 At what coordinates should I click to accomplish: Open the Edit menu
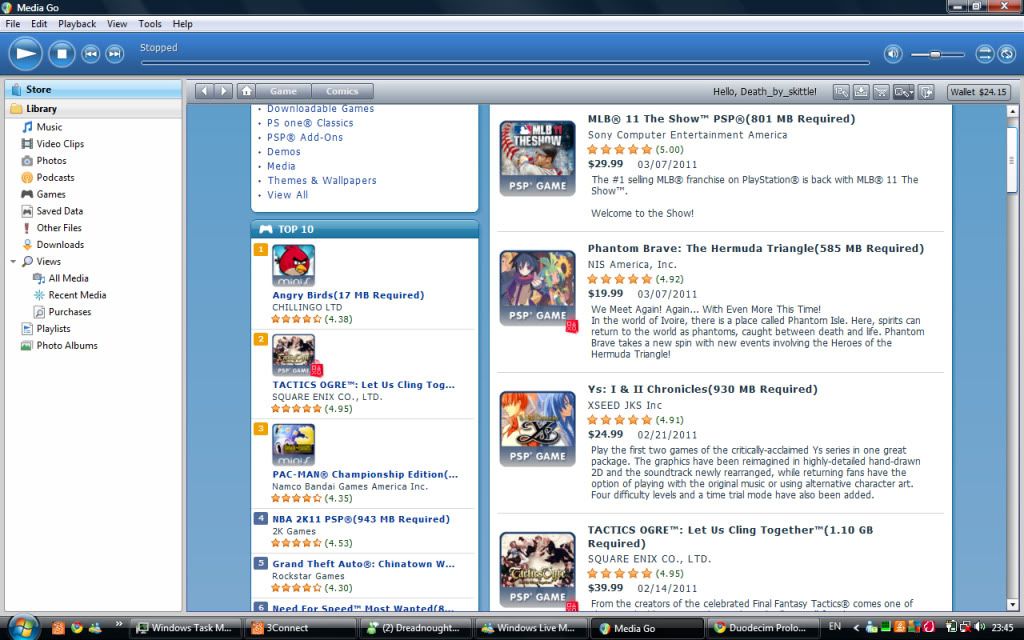(39, 24)
